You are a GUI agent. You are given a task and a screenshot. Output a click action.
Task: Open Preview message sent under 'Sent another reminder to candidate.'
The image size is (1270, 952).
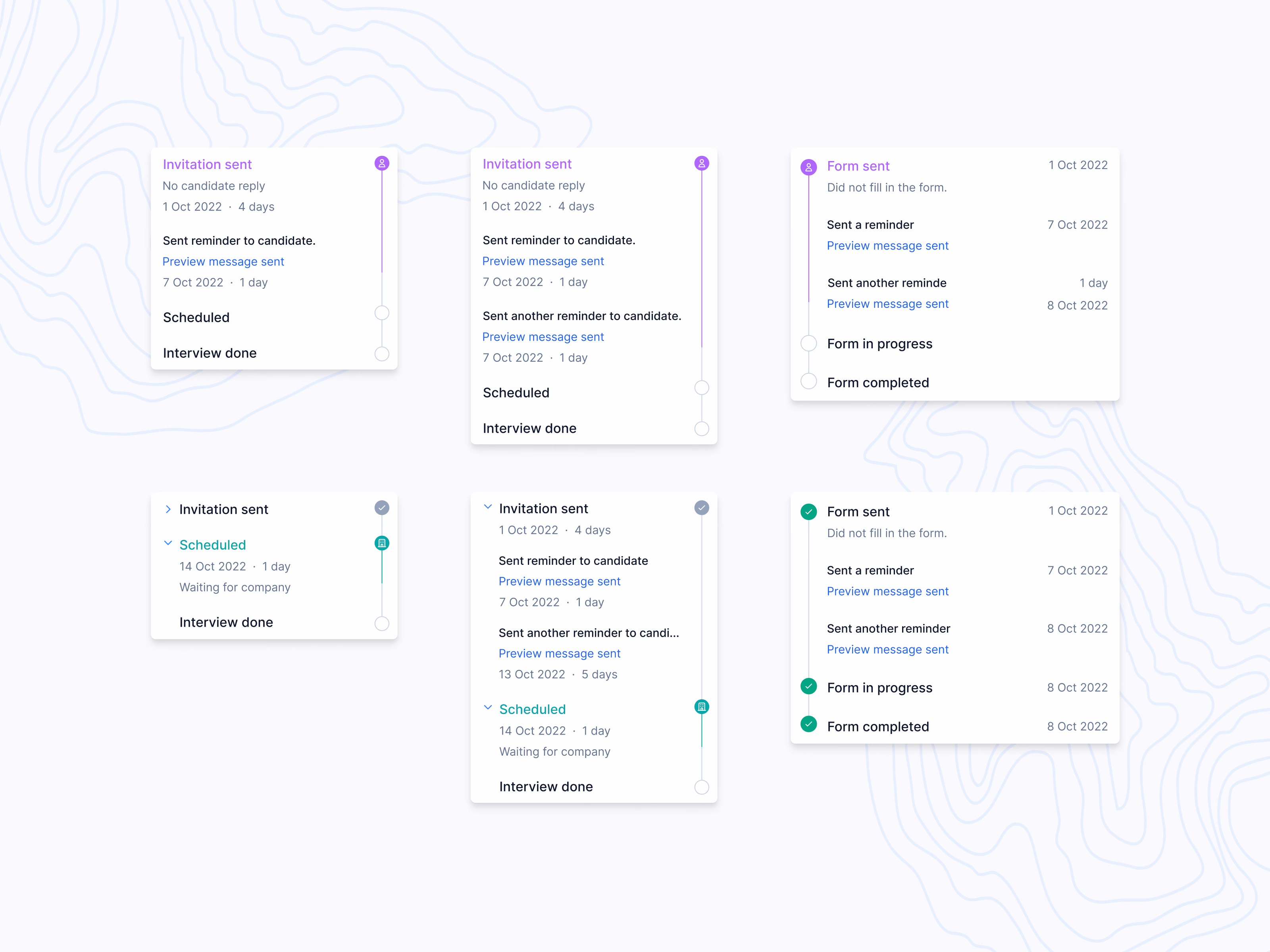(543, 337)
